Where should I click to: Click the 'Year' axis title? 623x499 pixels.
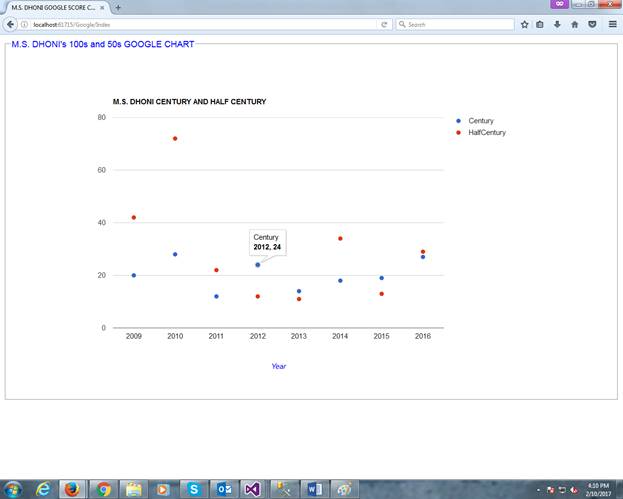[279, 366]
